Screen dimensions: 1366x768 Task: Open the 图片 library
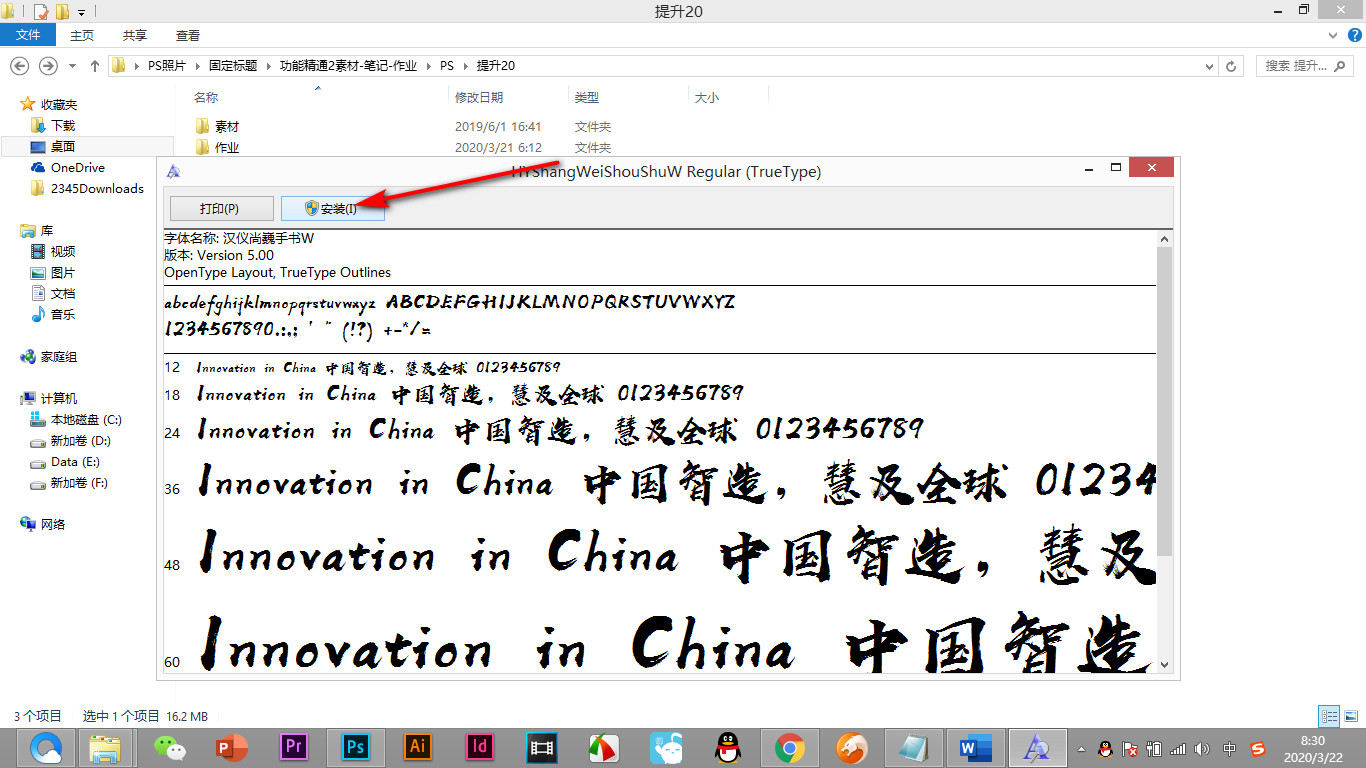[62, 272]
